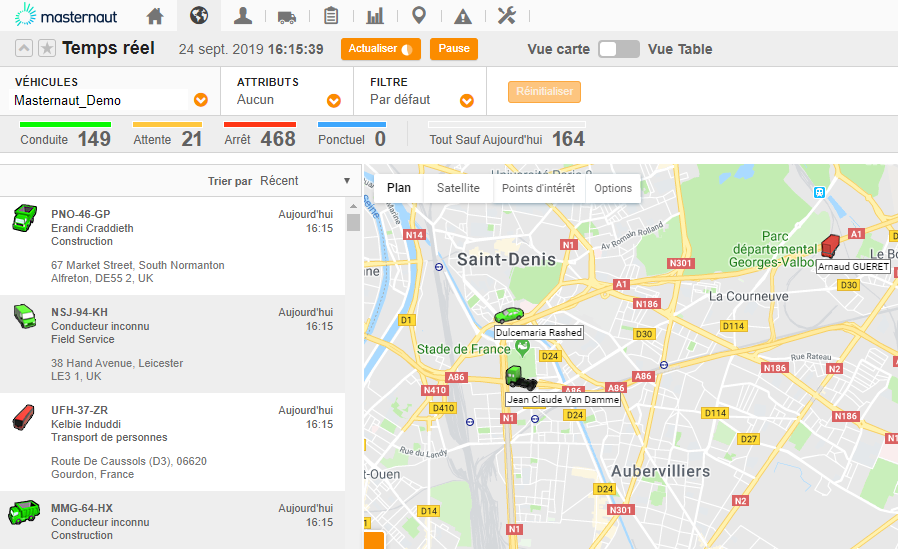The height and width of the screenshot is (549, 898).
Task: Switch map to Plan view
Action: [x=399, y=188]
